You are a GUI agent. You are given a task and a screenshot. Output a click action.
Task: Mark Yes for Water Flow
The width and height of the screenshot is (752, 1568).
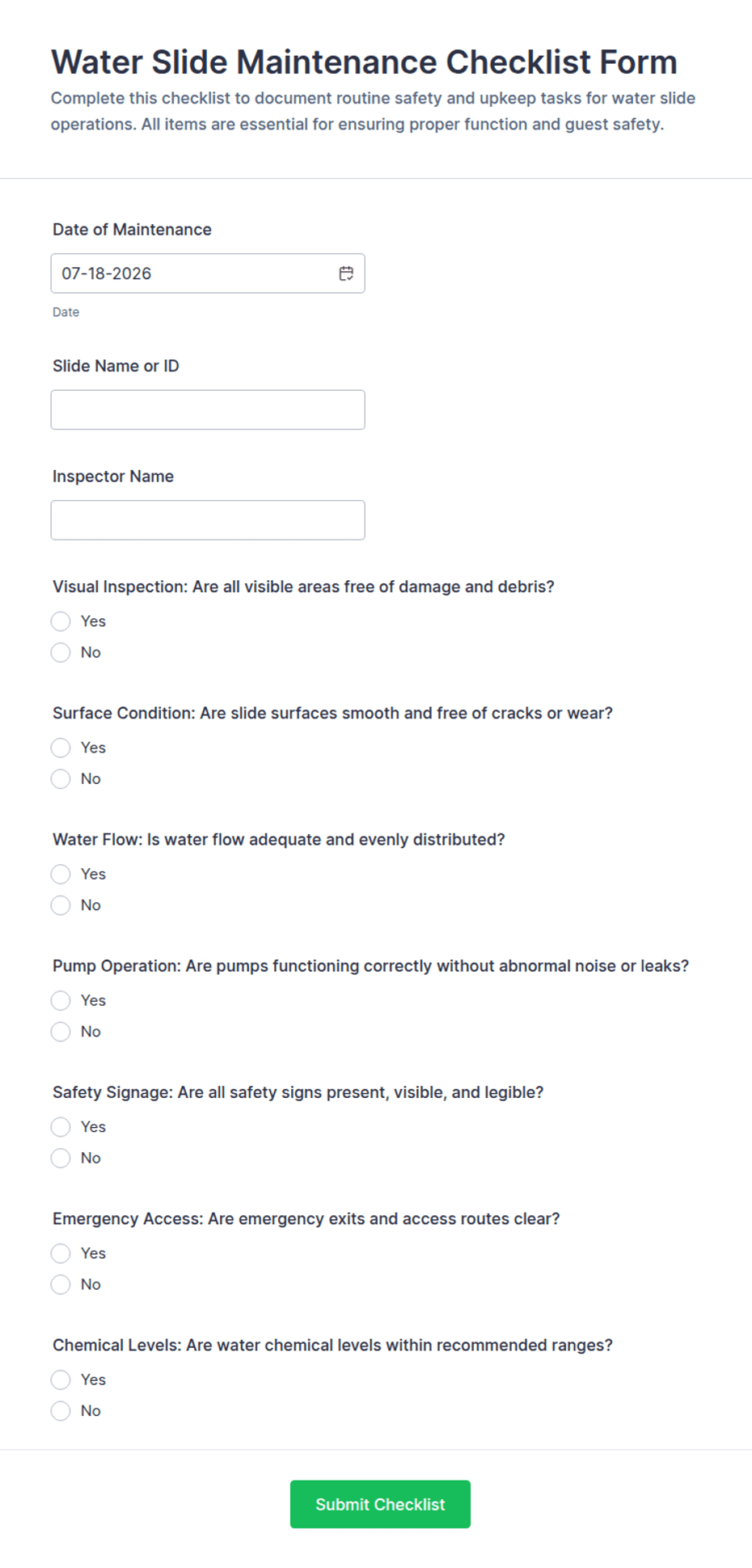(x=61, y=874)
